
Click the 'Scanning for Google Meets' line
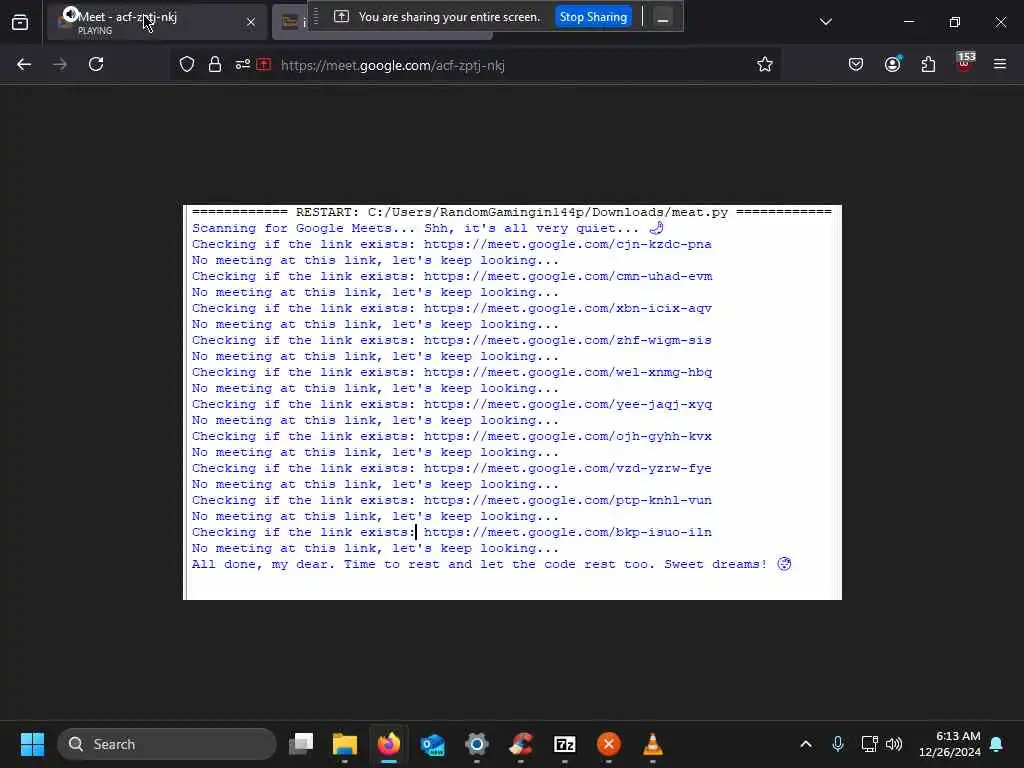point(428,228)
